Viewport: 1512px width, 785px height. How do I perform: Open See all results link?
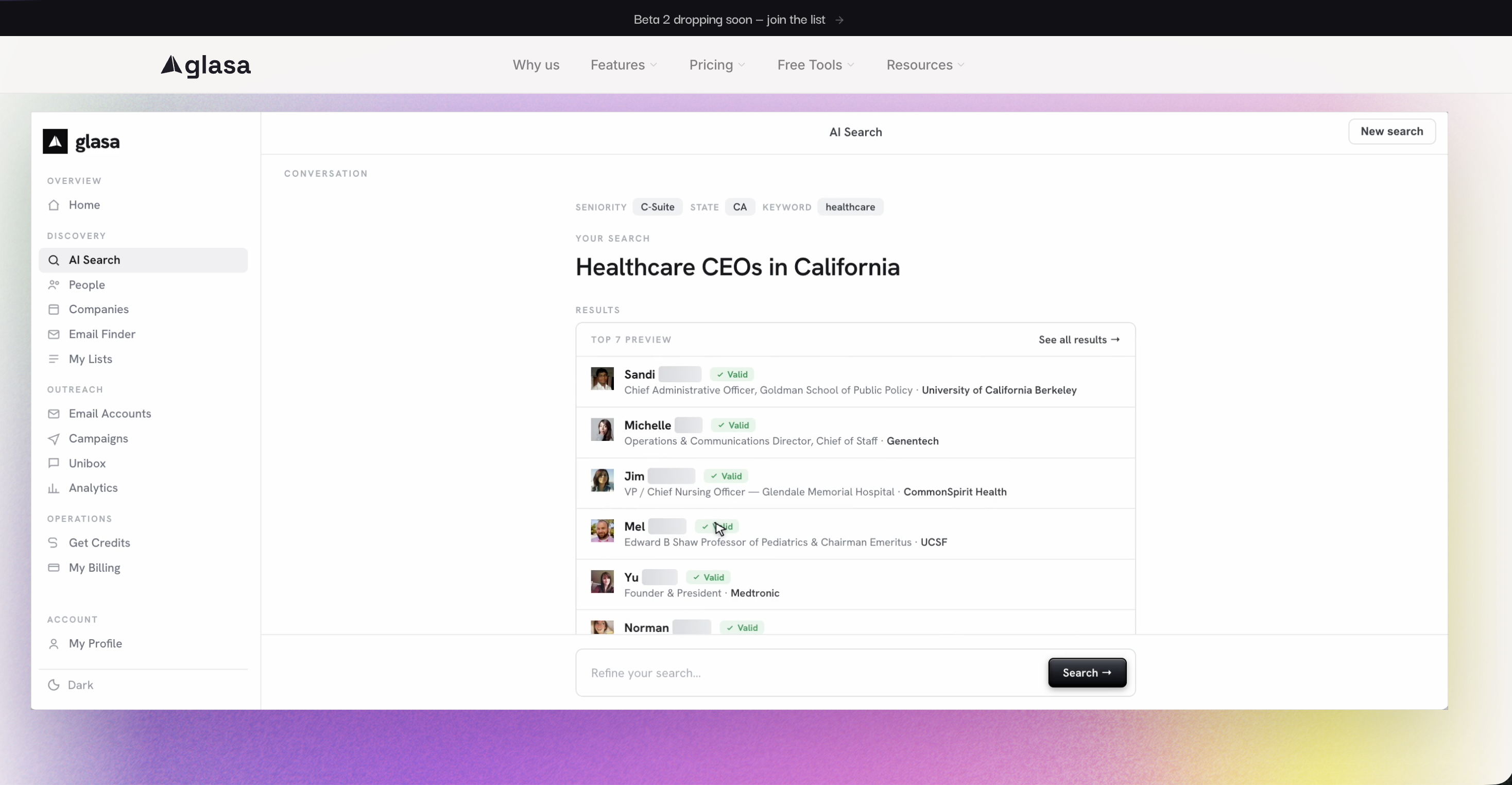[x=1079, y=340]
